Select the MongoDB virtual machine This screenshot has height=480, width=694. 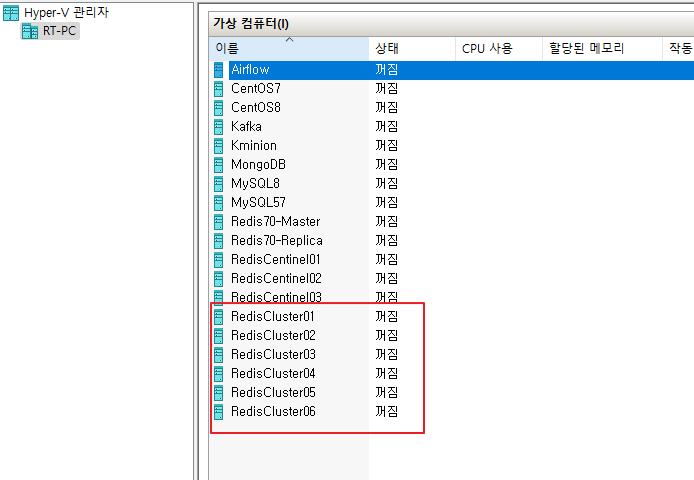pos(258,165)
